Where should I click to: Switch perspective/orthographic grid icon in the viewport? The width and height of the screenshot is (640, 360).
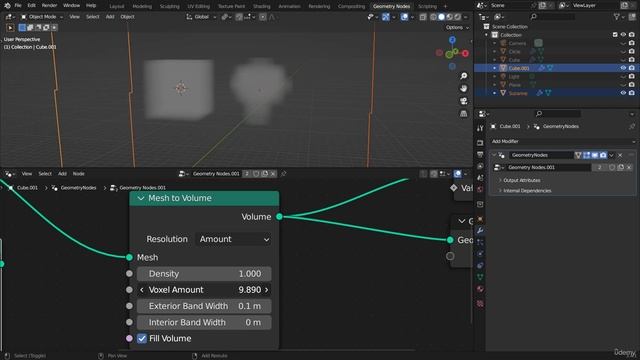464,113
